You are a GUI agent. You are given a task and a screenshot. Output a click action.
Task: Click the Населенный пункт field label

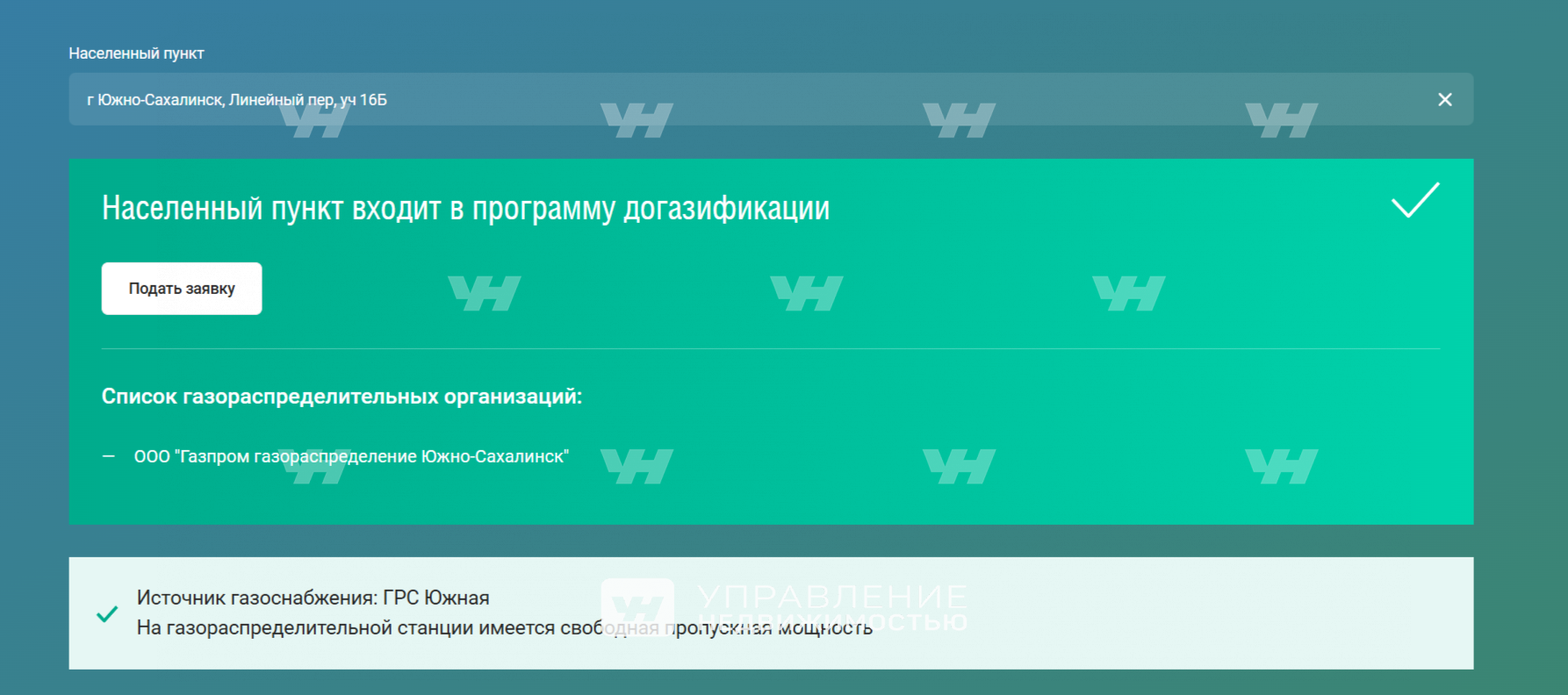[x=136, y=54]
